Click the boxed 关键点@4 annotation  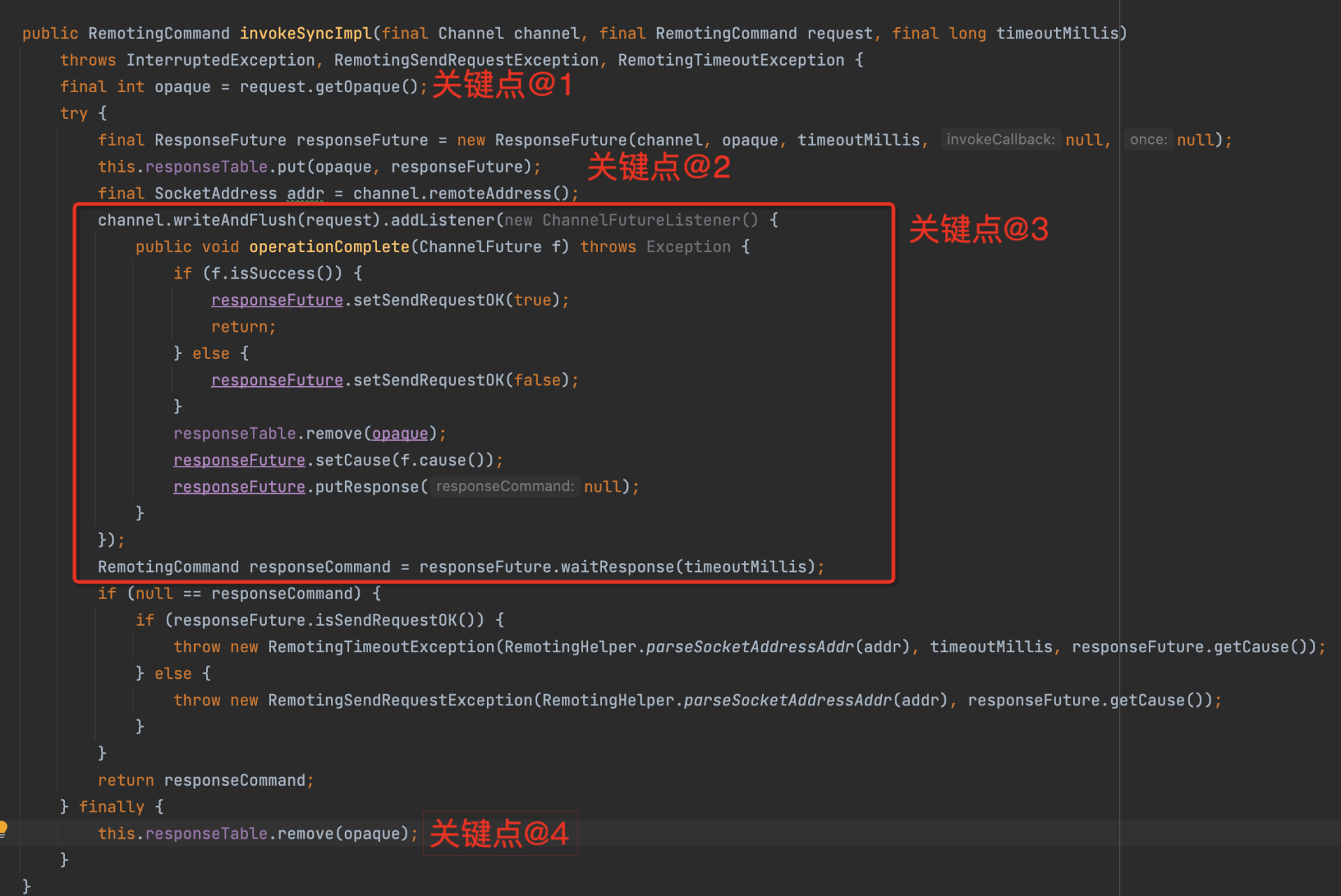tap(499, 833)
